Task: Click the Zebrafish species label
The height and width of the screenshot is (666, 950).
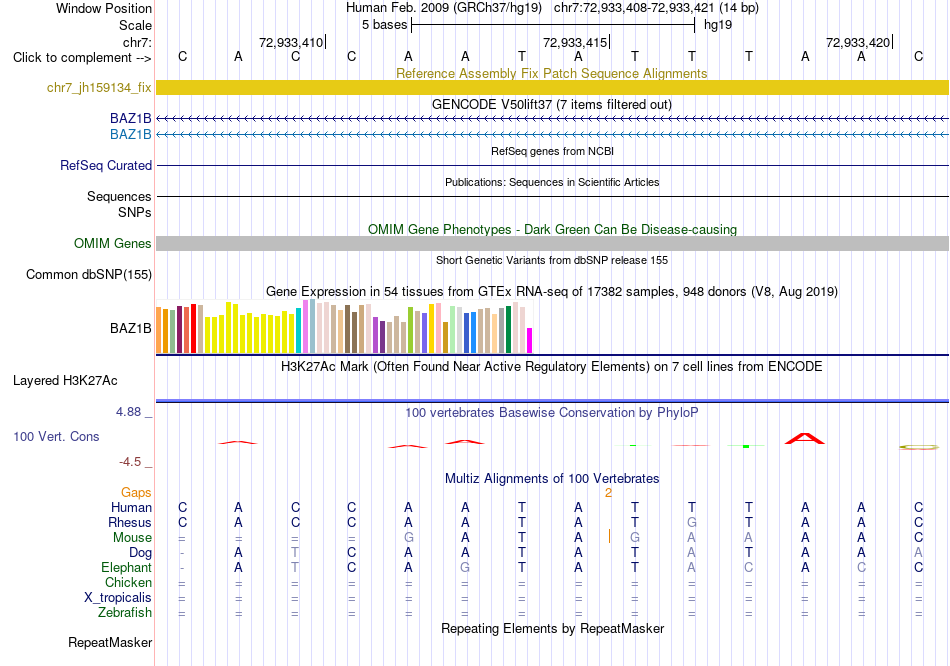Action: [x=125, y=613]
